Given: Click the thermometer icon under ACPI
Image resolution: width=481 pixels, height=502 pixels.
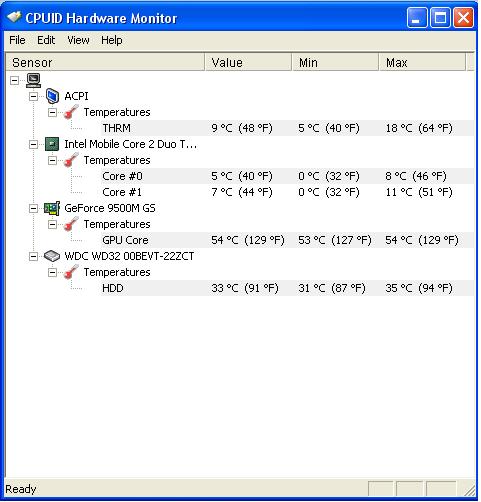Looking at the screenshot, I should pyautogui.click(x=71, y=112).
